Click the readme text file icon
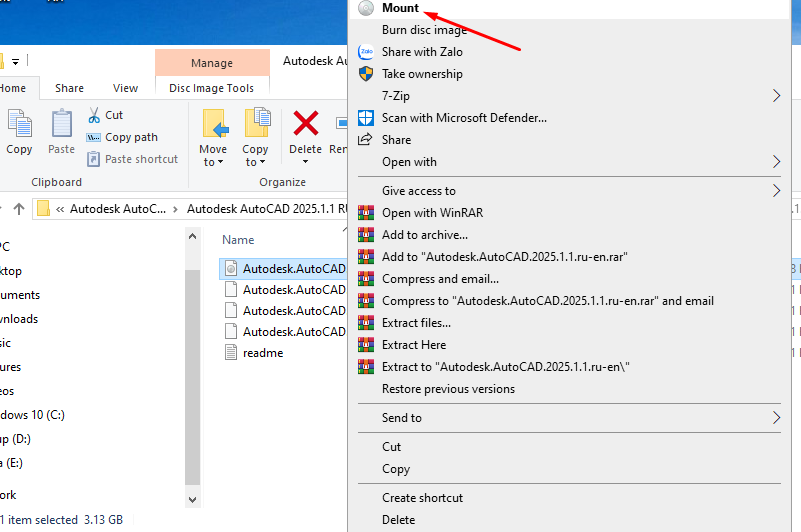This screenshot has height=532, width=801. pos(231,352)
